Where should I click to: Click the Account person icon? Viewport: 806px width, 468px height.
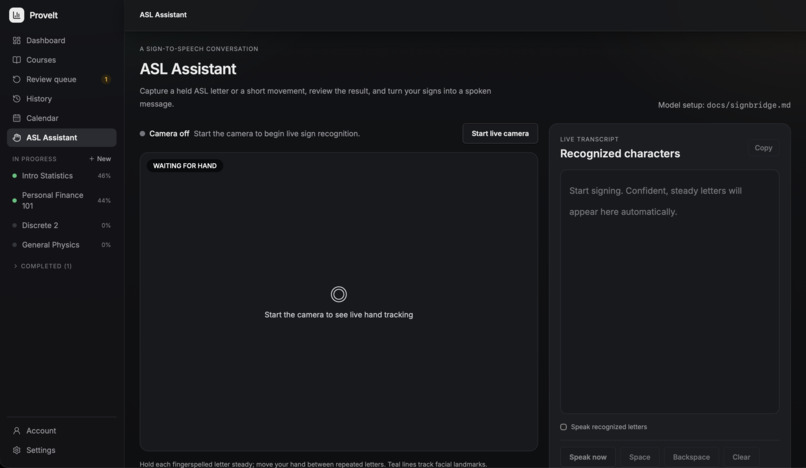coord(16,430)
